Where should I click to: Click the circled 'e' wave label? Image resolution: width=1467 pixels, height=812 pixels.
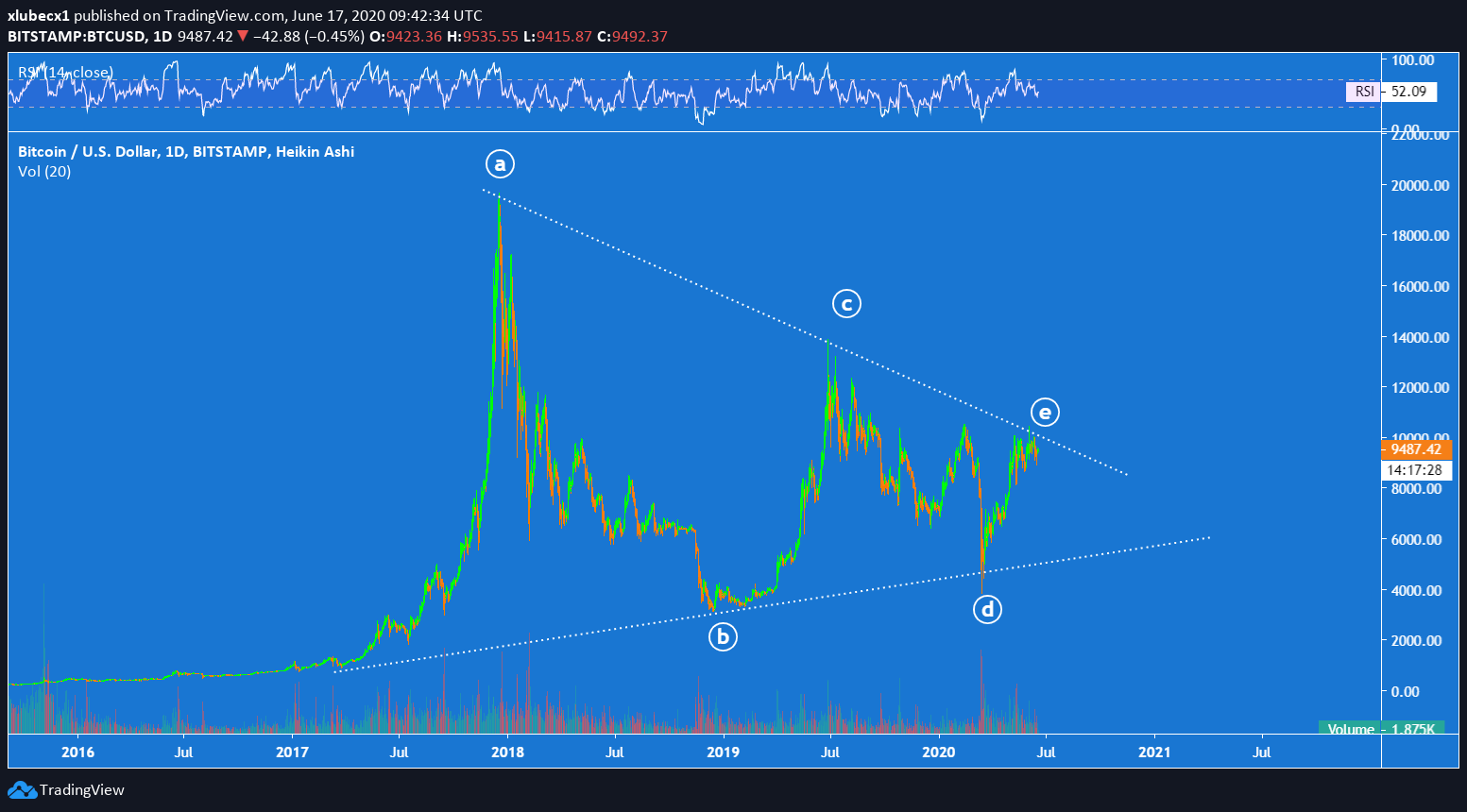[1044, 413]
